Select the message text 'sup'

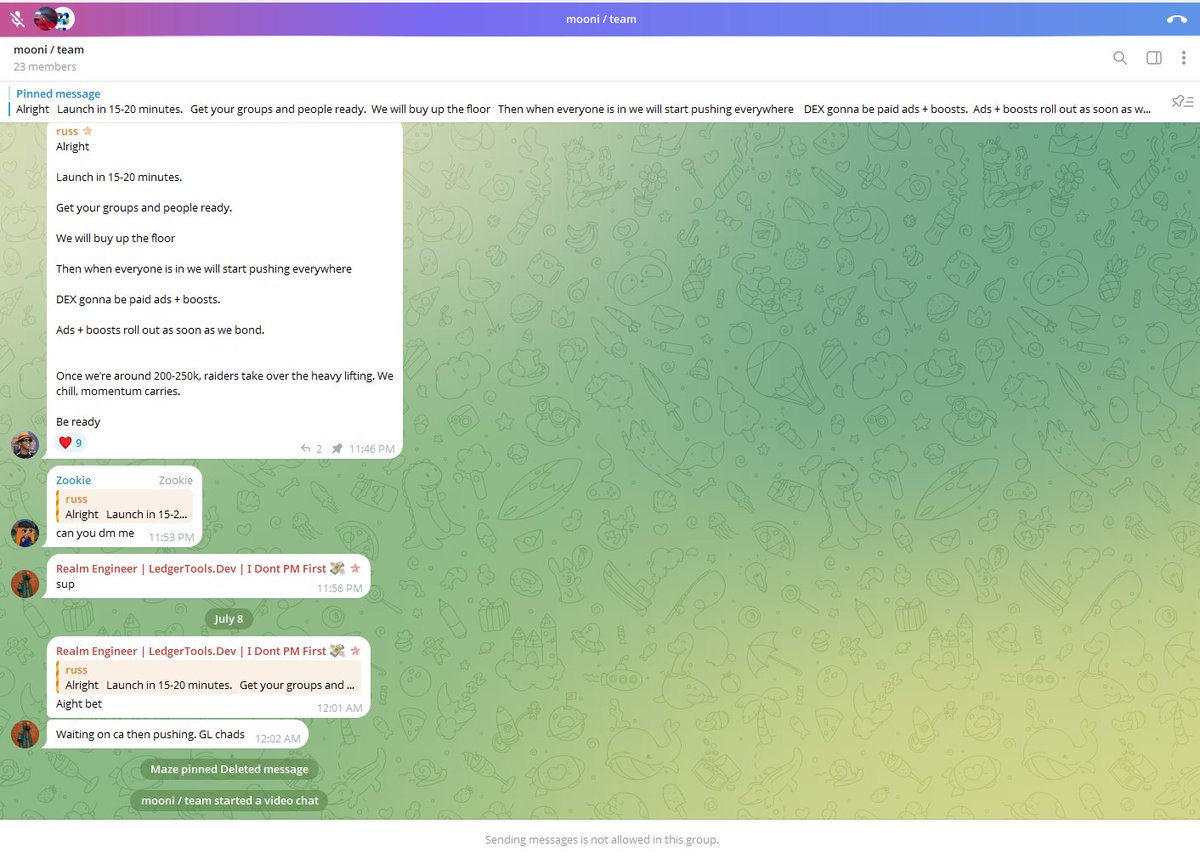(65, 585)
